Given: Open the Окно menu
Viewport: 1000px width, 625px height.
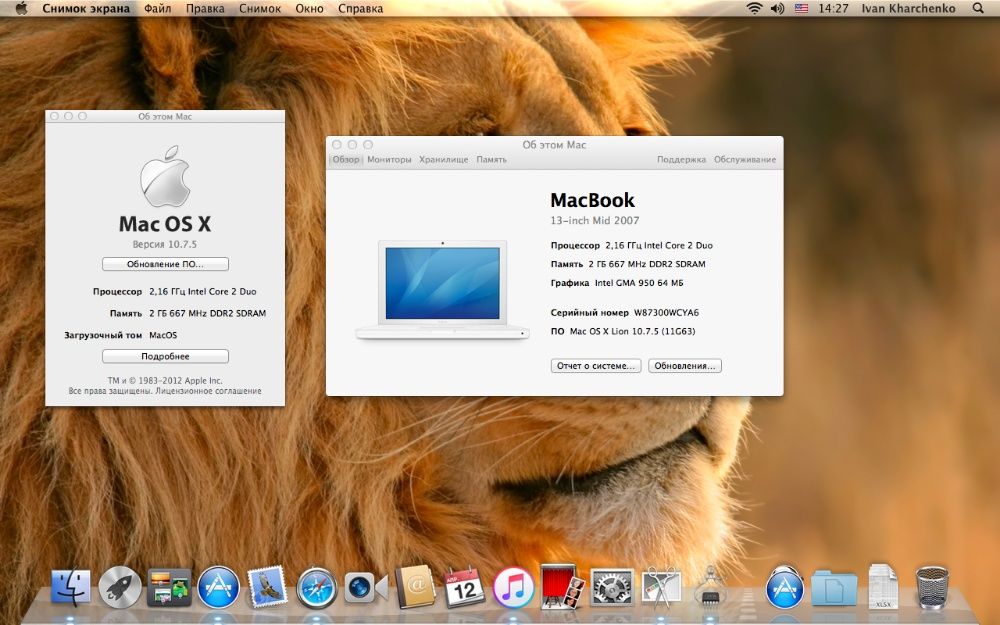Looking at the screenshot, I should (x=309, y=8).
